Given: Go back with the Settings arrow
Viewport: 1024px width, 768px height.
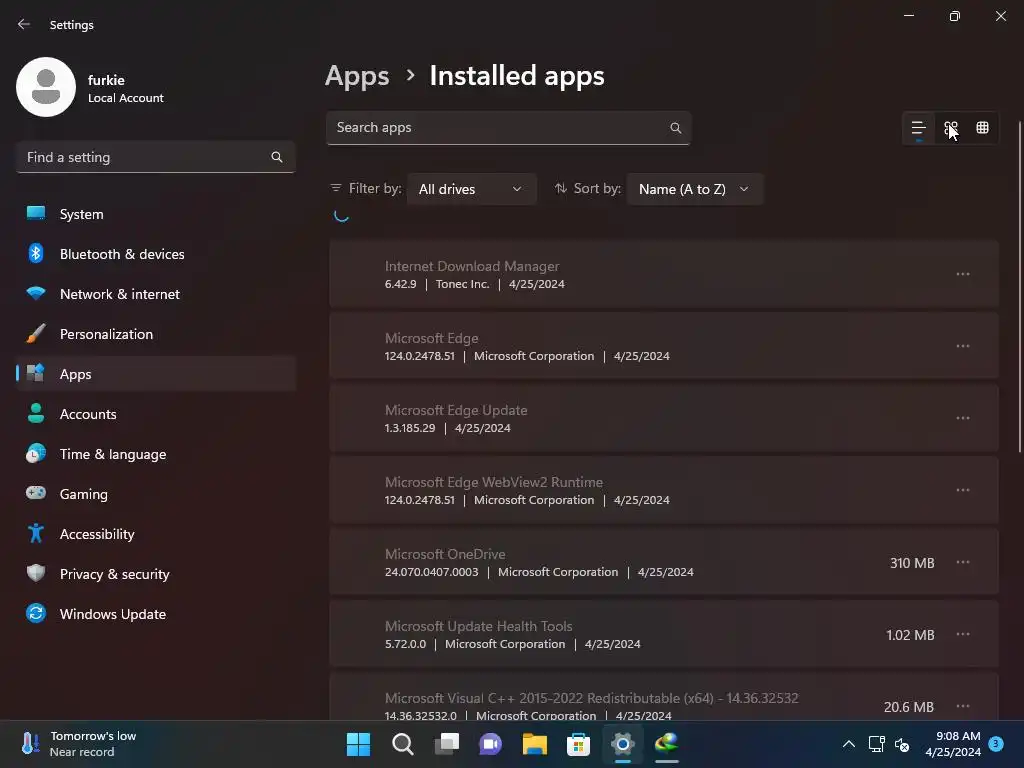Looking at the screenshot, I should click(24, 24).
